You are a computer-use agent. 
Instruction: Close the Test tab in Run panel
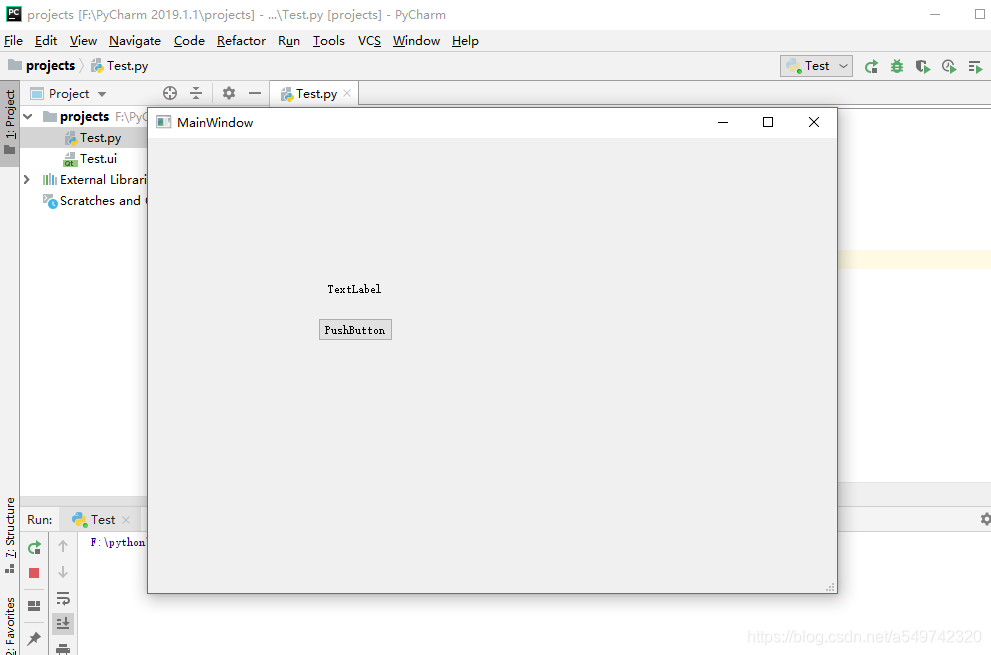coord(126,520)
